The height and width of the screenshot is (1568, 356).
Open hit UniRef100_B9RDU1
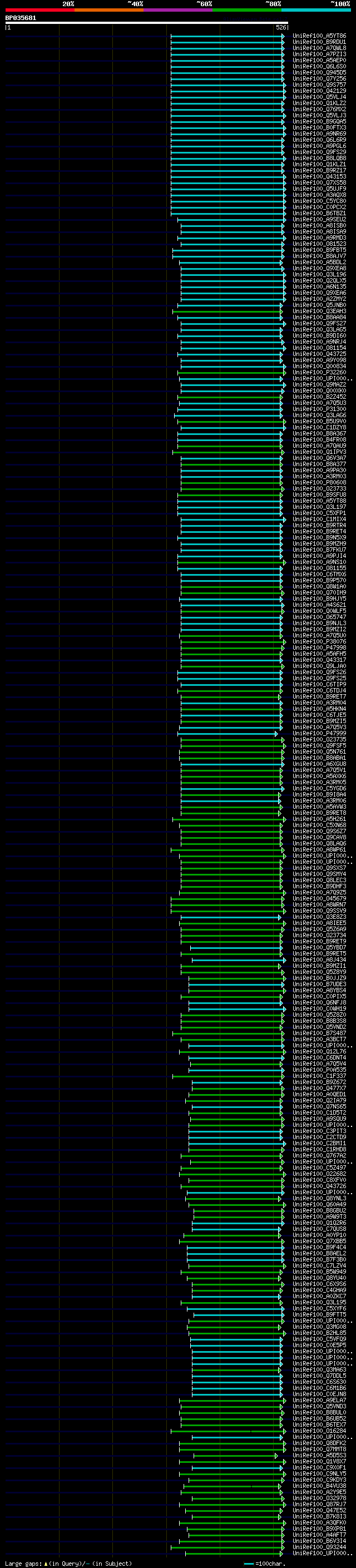click(319, 42)
